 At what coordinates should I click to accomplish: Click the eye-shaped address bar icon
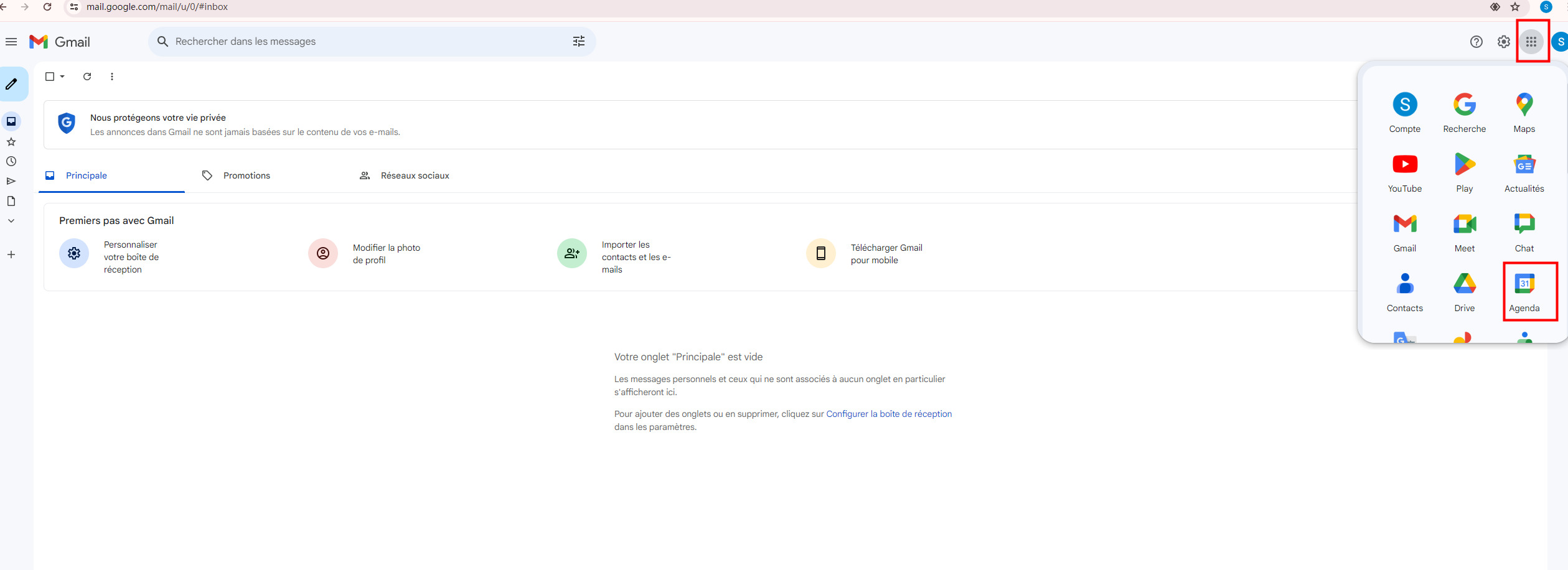tap(1495, 7)
